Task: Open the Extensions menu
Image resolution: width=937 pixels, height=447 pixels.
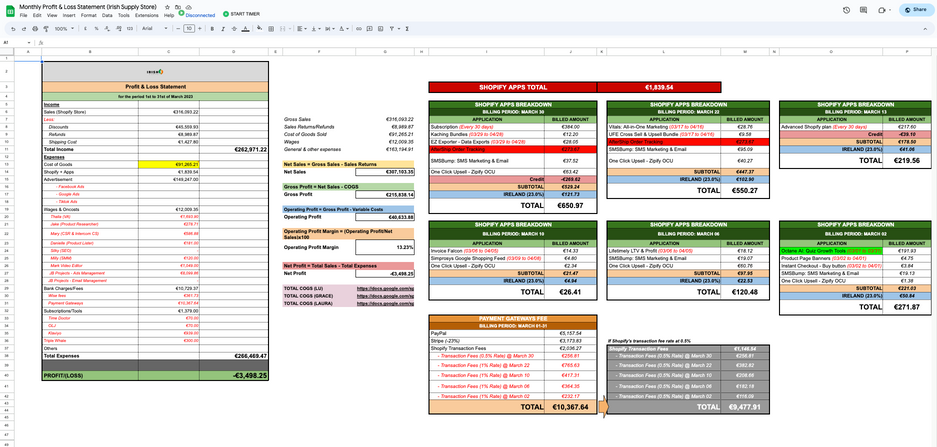Action: coord(146,16)
